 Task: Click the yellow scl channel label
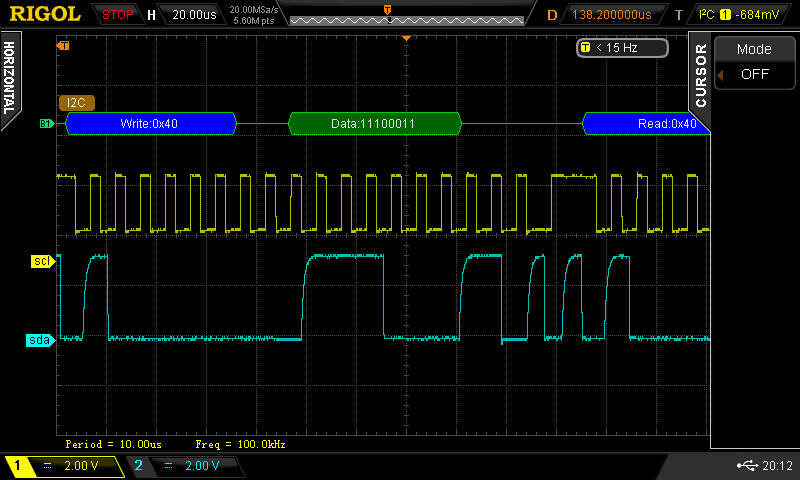point(42,261)
